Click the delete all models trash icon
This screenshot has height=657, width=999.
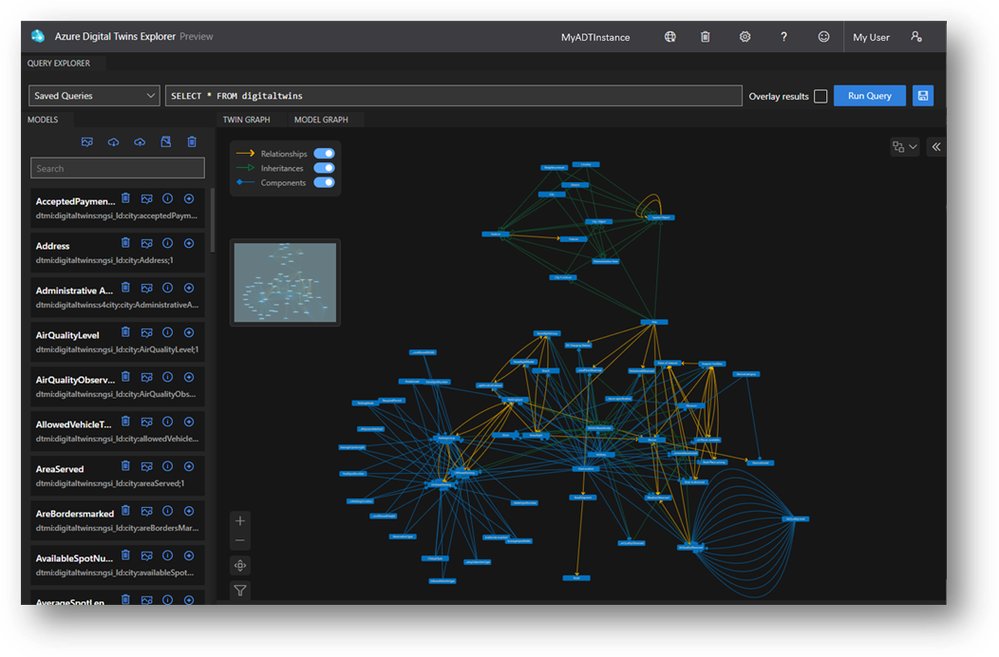(192, 142)
